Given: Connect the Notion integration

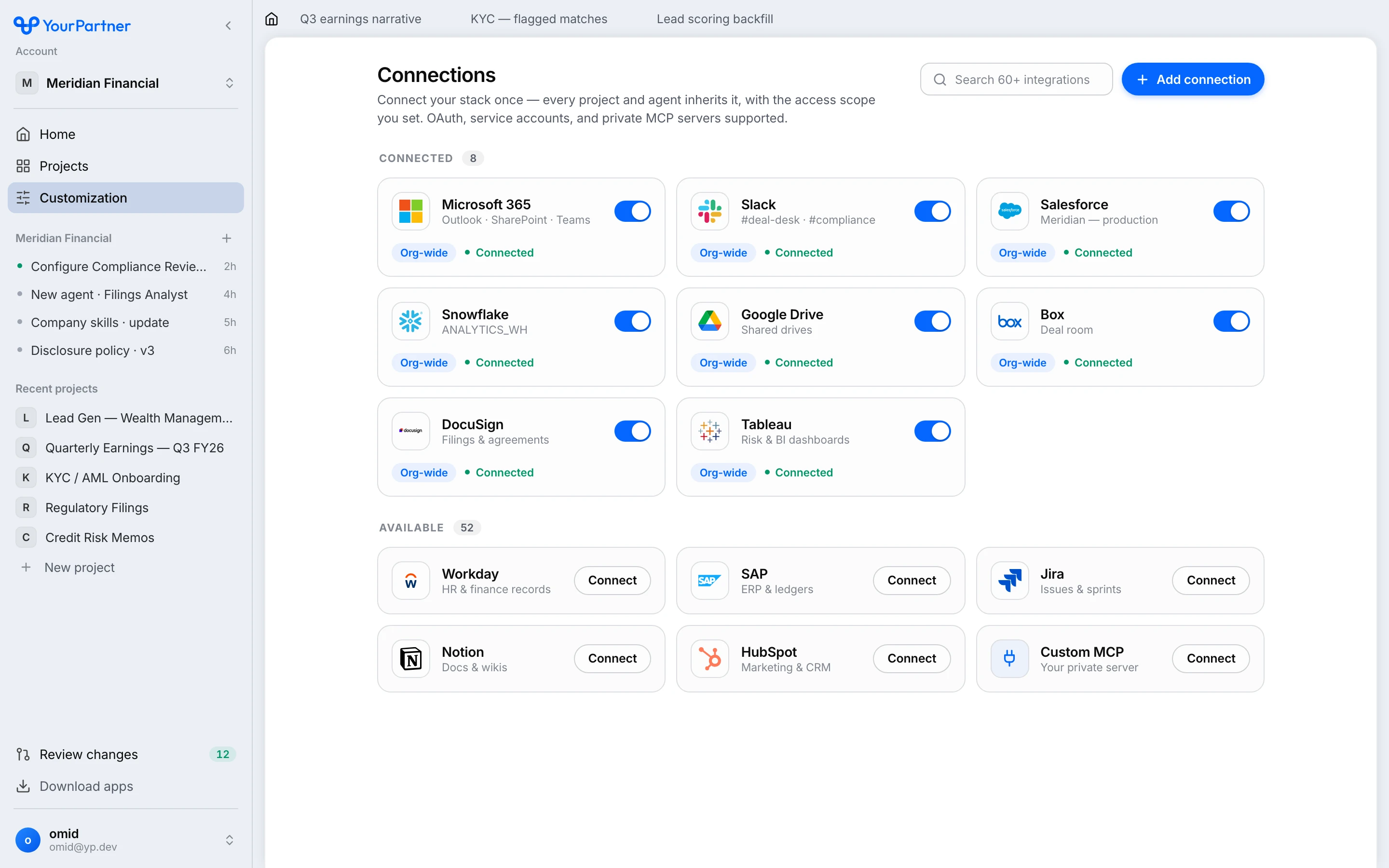Looking at the screenshot, I should click(x=612, y=658).
